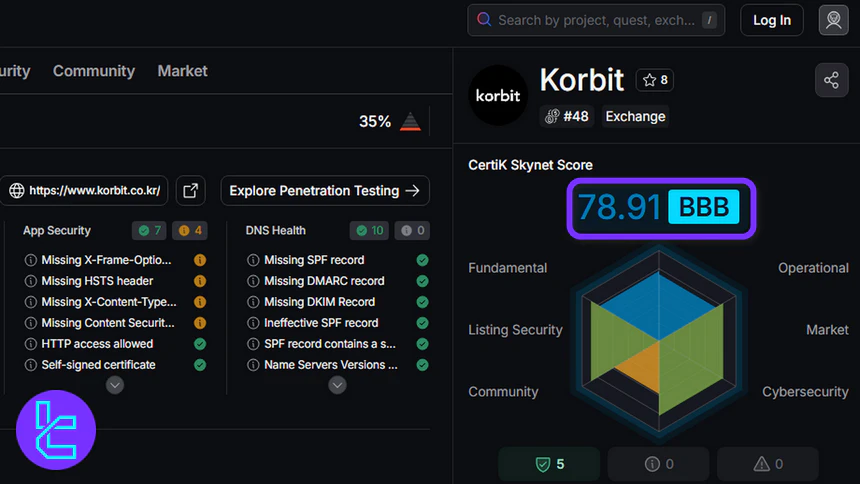Viewport: 860px width, 484px height.
Task: Click info icon beside Missing Content Security
Action: point(31,323)
